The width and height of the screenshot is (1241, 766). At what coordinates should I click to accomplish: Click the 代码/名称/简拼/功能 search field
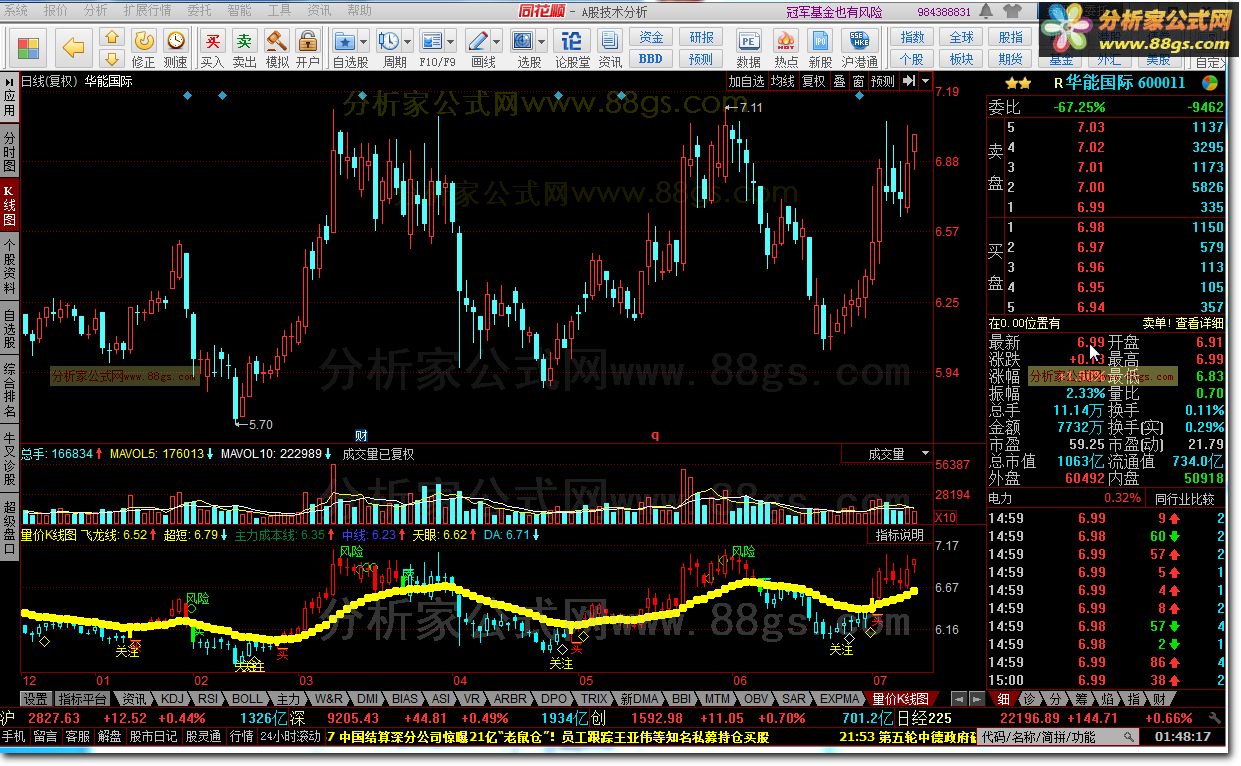(x=1057, y=737)
